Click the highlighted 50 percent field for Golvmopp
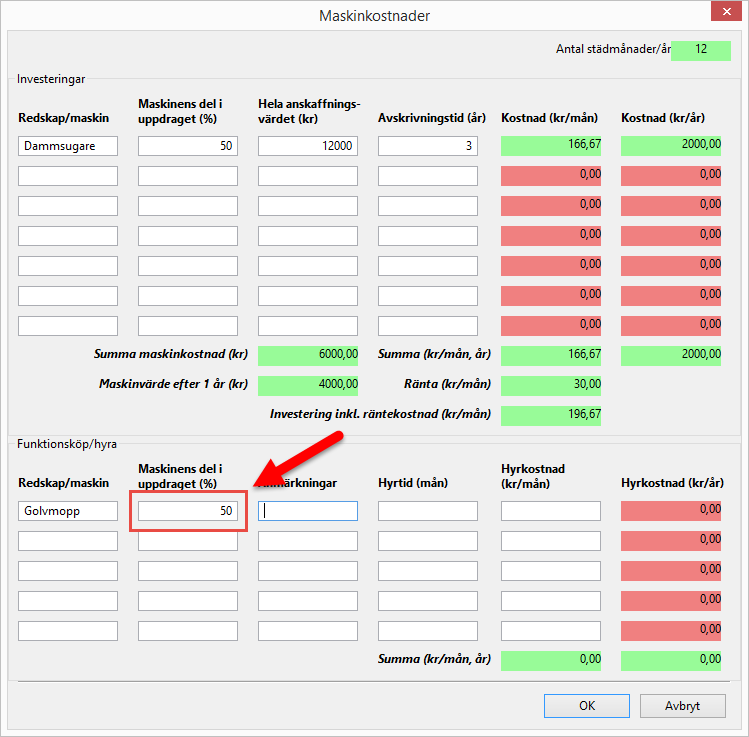Viewport: 749px width, 737px height. pyautogui.click(x=188, y=511)
